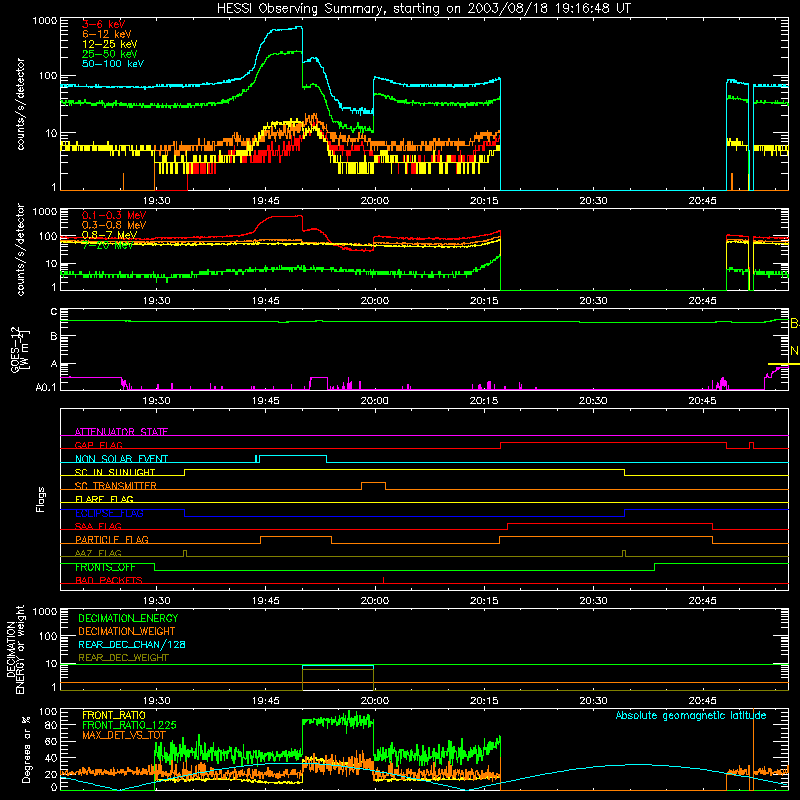
Task: Click the NON_SOLAR_EVENT flag label
Action: [121, 459]
